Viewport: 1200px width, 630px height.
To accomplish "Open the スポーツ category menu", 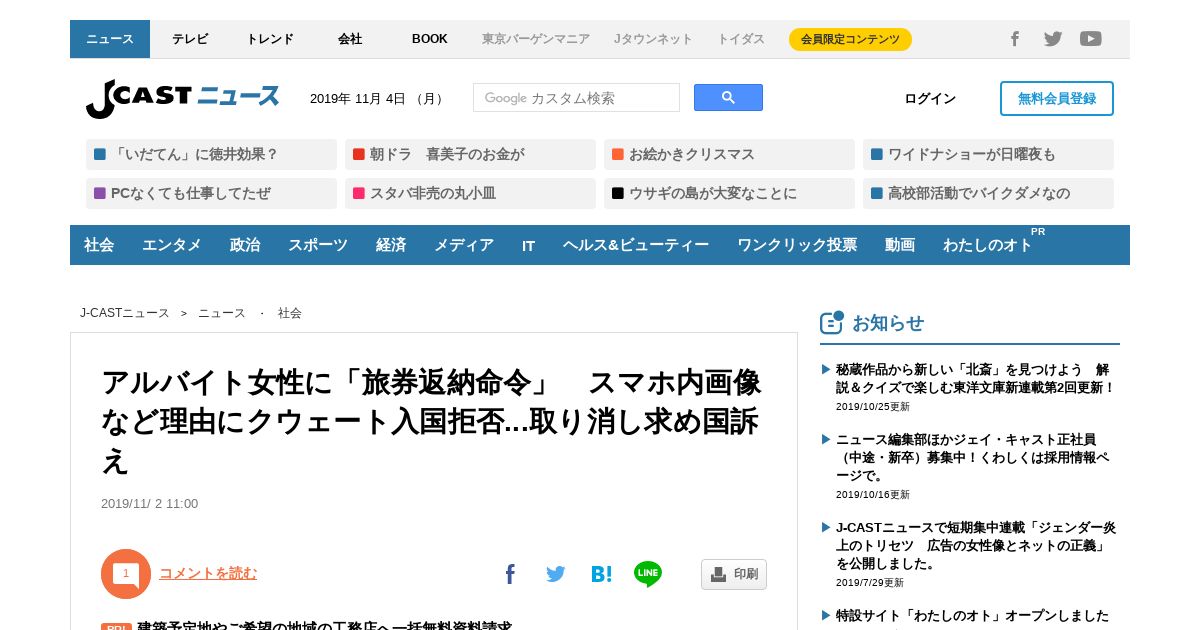I will coord(318,245).
